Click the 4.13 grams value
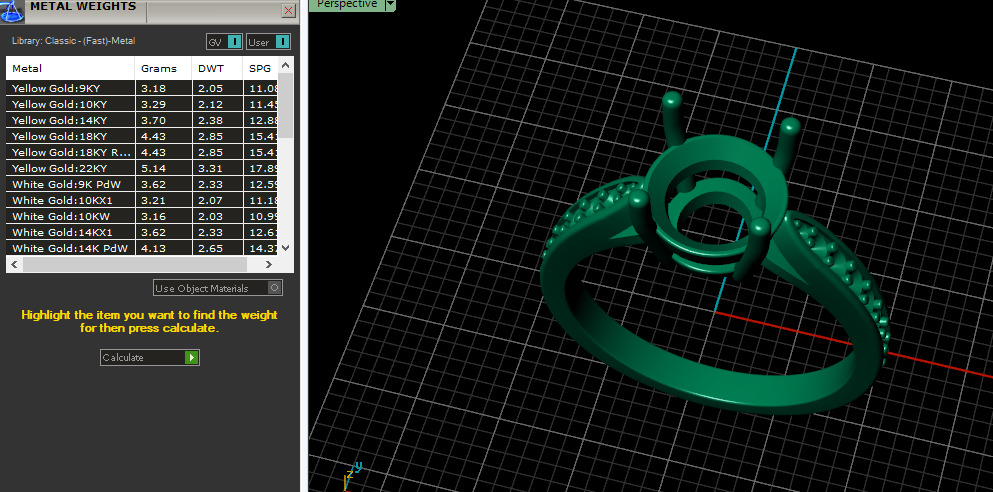The height and width of the screenshot is (492, 993). [x=151, y=248]
